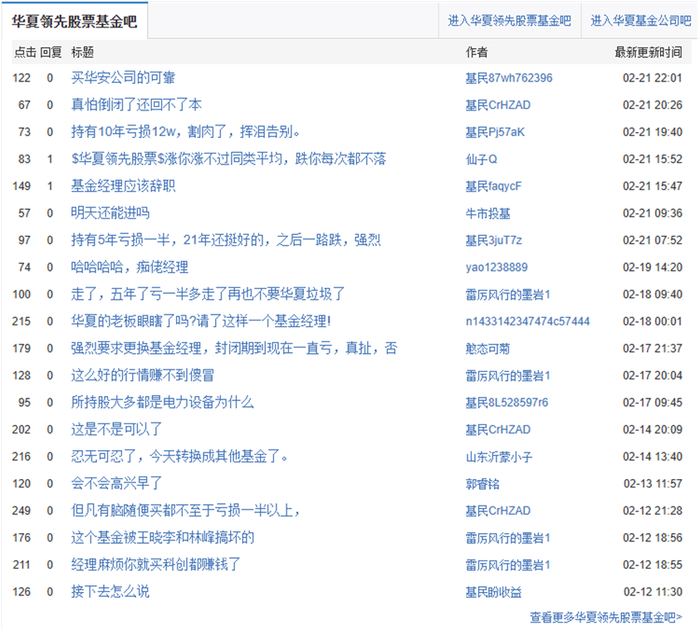700x631 pixels.
Task: Open the post 会不会高兴早了
Action: click(117, 484)
